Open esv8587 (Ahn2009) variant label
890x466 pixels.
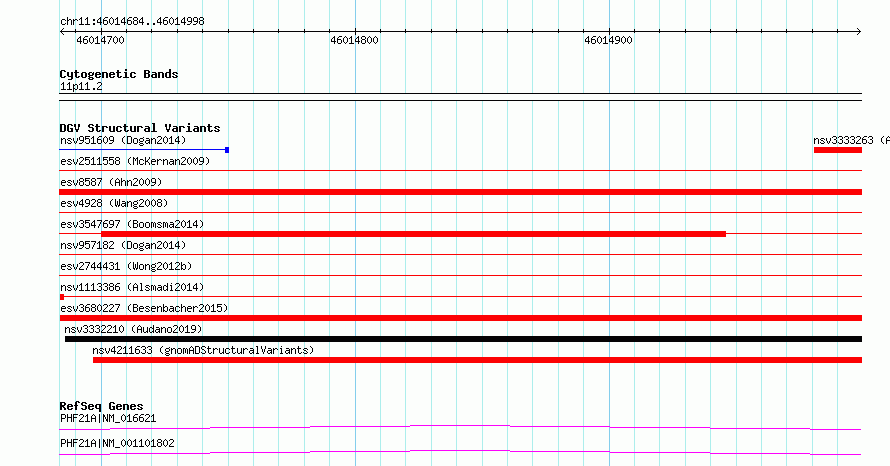(111, 182)
